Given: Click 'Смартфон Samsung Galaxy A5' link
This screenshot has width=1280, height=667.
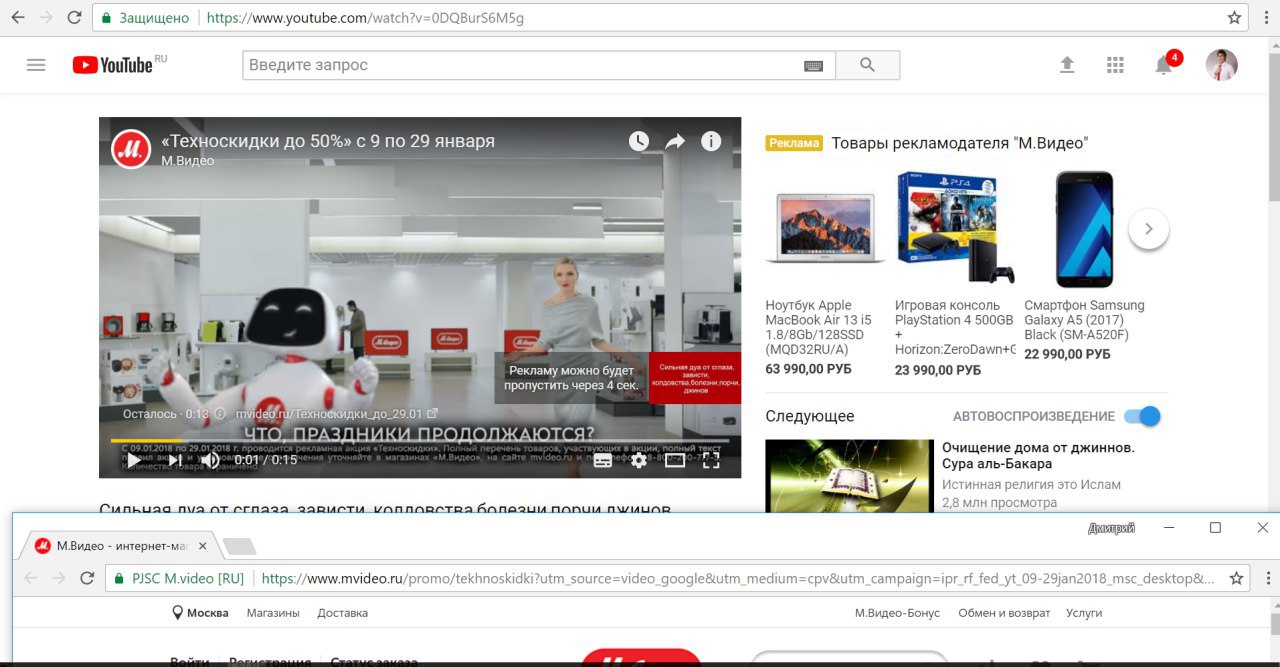Looking at the screenshot, I should click(1085, 320).
